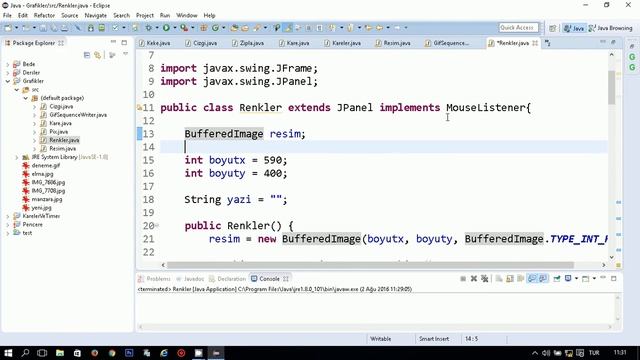The height and width of the screenshot is (360, 640).
Task: Collapse the Grafikler project node
Action: coord(8,81)
